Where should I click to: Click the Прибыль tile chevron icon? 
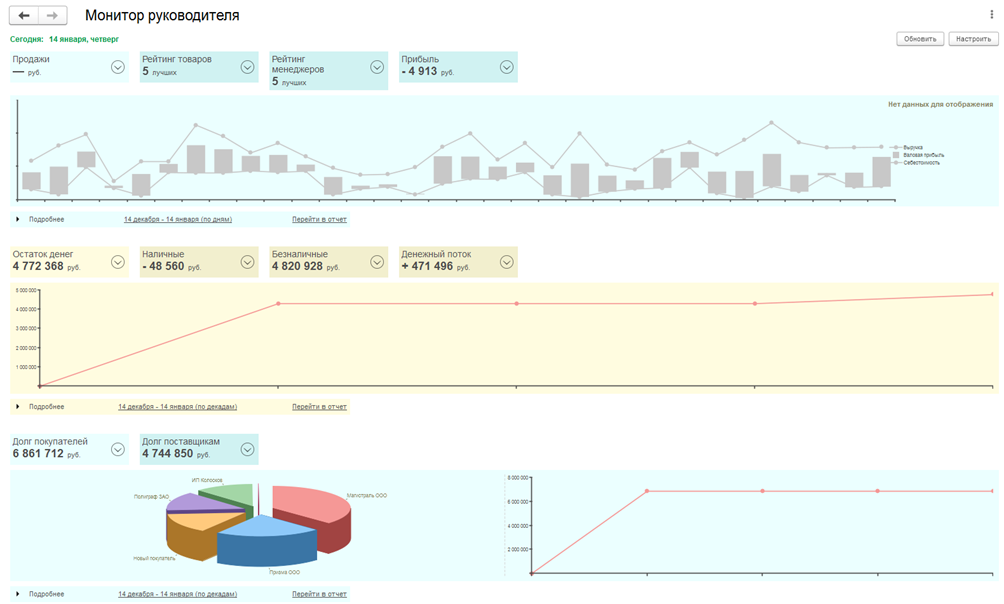click(507, 67)
